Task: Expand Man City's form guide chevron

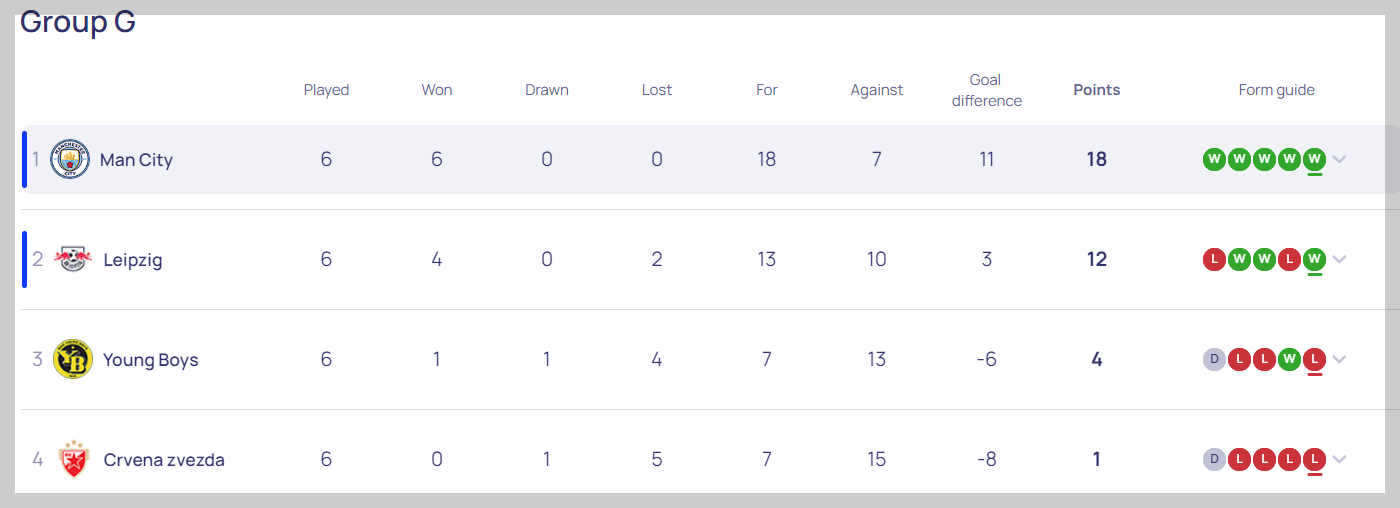Action: (1339, 159)
